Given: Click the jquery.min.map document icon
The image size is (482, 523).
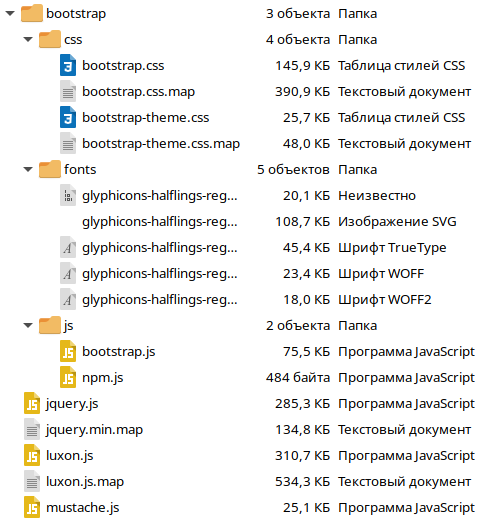Looking at the screenshot, I should pyautogui.click(x=32, y=430).
